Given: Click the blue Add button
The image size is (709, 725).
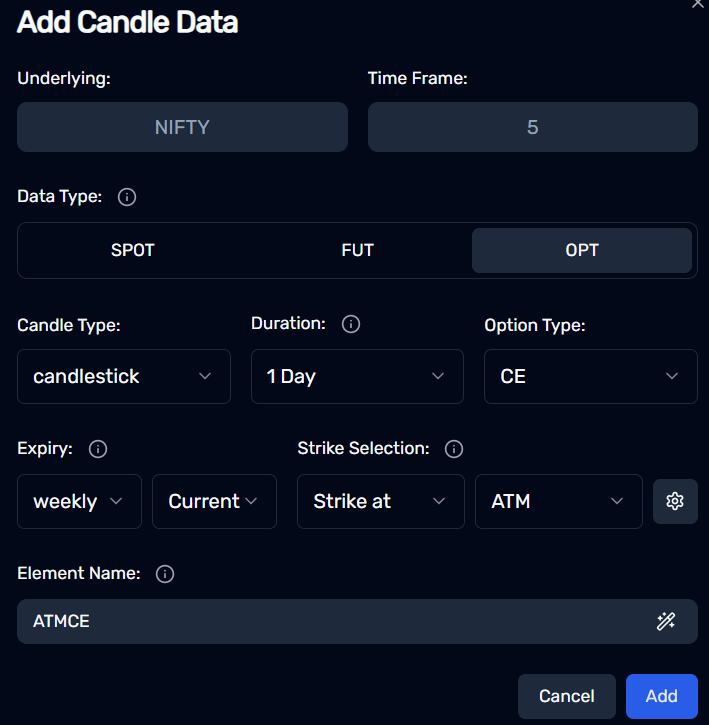Looking at the screenshot, I should point(662,696).
